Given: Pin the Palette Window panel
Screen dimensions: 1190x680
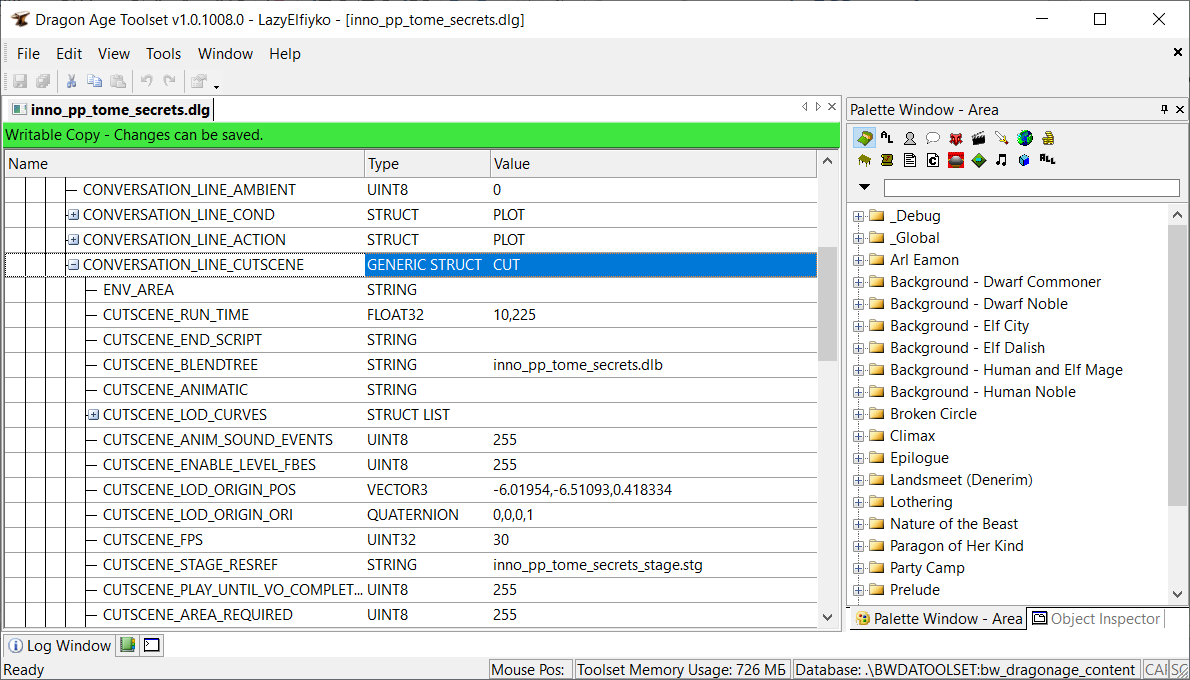Looking at the screenshot, I should tap(1164, 109).
